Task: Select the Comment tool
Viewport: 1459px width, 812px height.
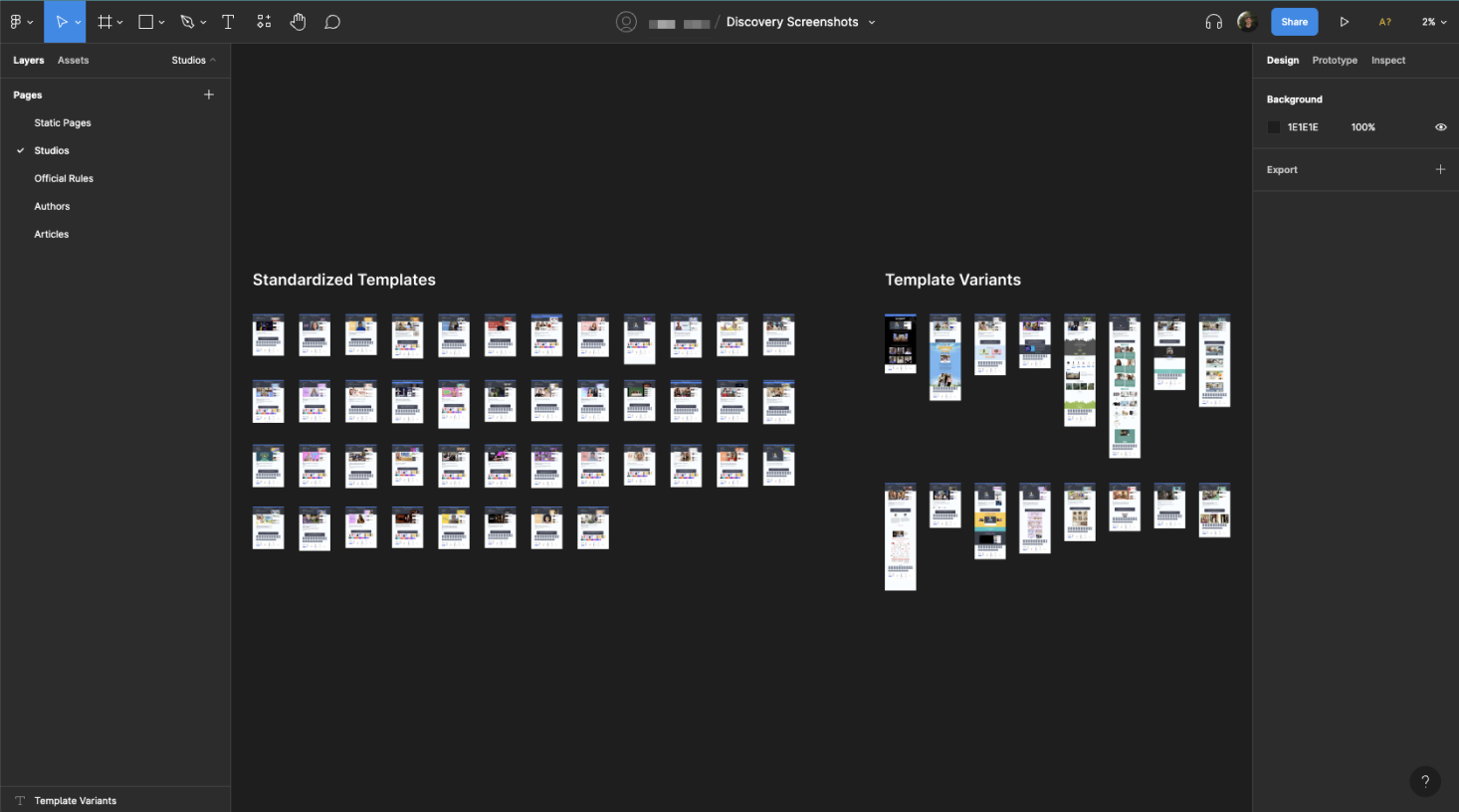Action: click(332, 22)
